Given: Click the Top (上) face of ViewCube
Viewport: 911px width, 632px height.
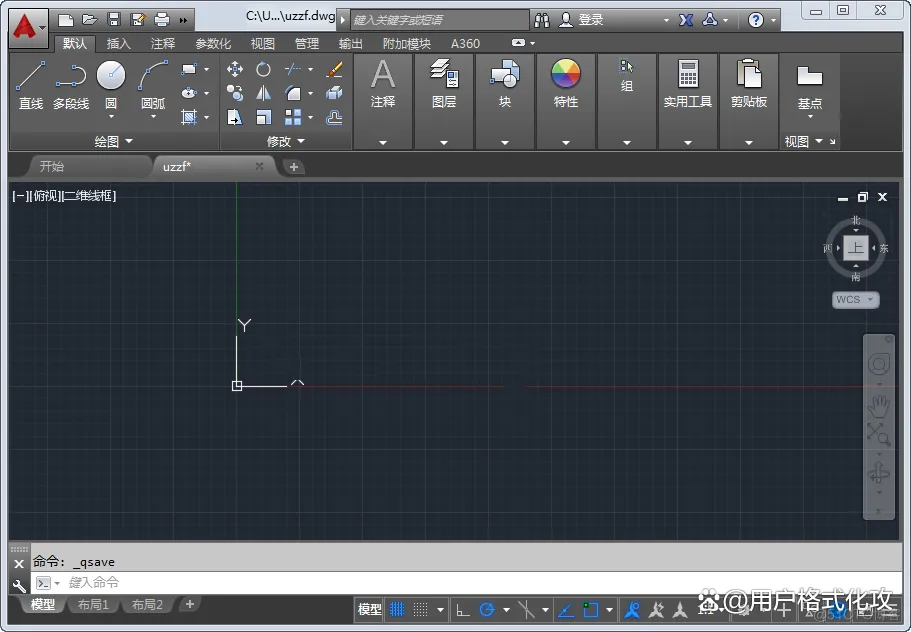Looking at the screenshot, I should (856, 248).
